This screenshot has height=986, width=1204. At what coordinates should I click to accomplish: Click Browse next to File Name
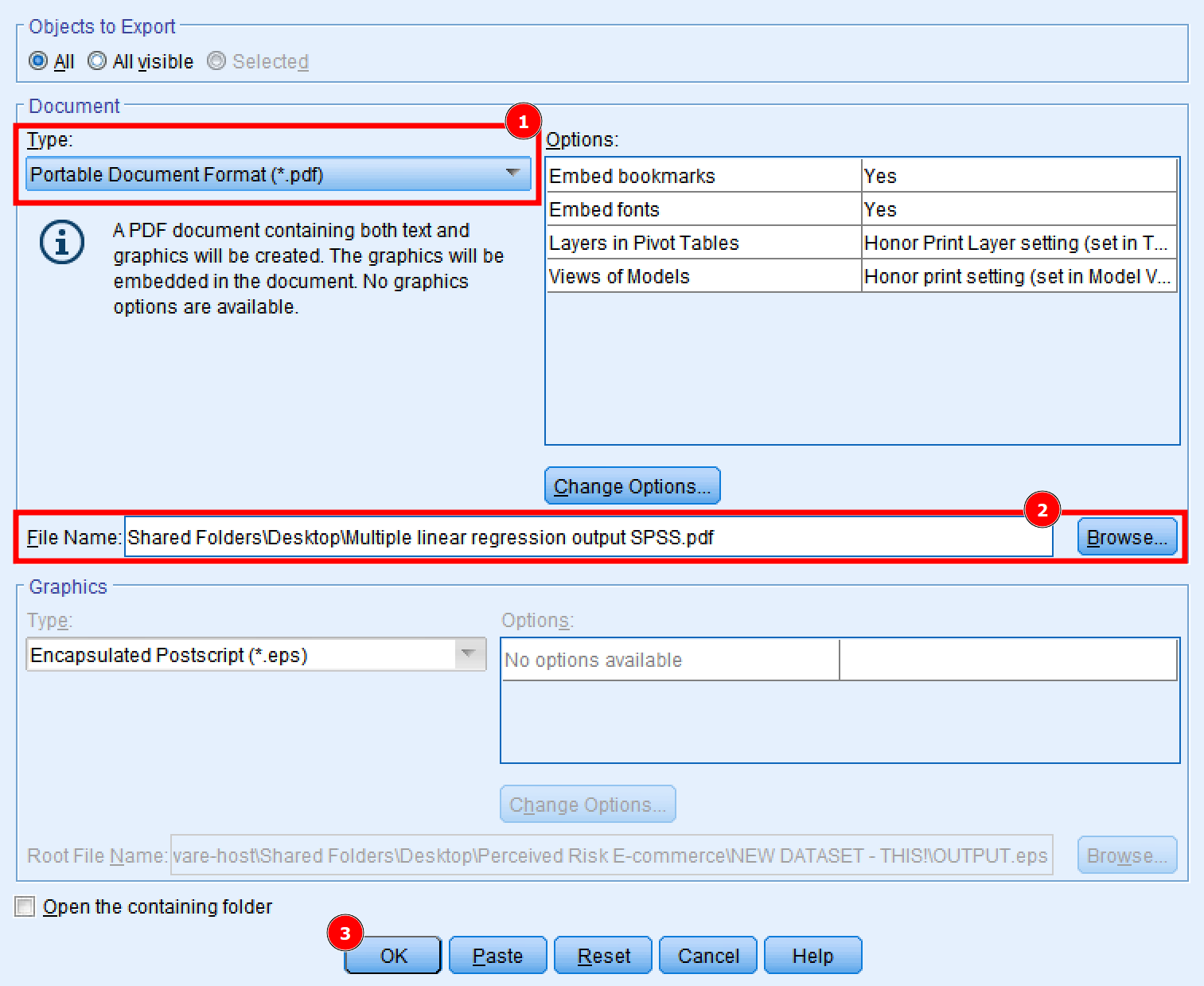pos(1126,536)
